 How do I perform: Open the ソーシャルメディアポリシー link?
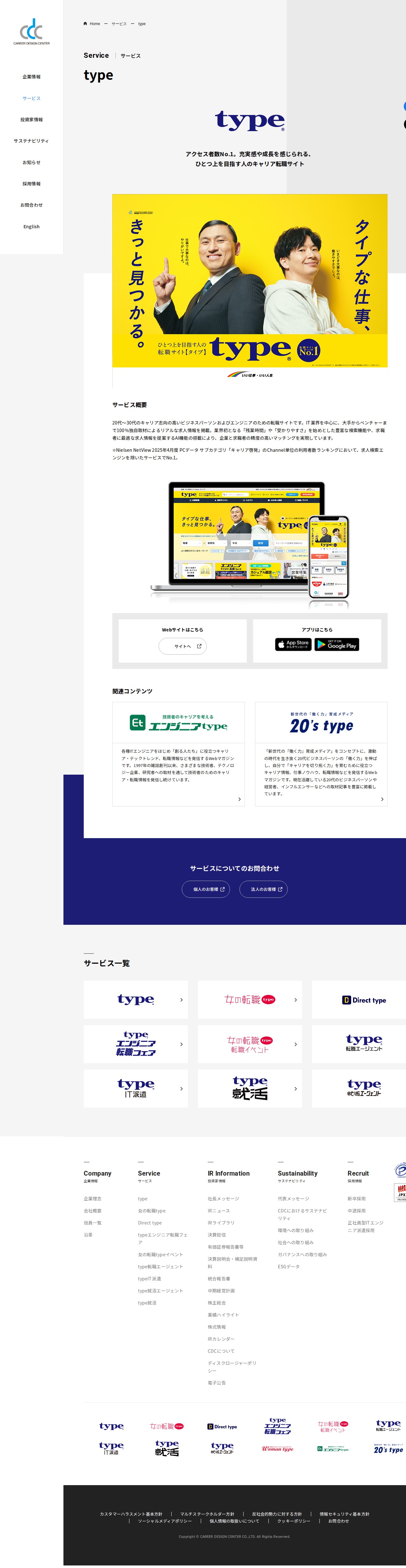(165, 1521)
